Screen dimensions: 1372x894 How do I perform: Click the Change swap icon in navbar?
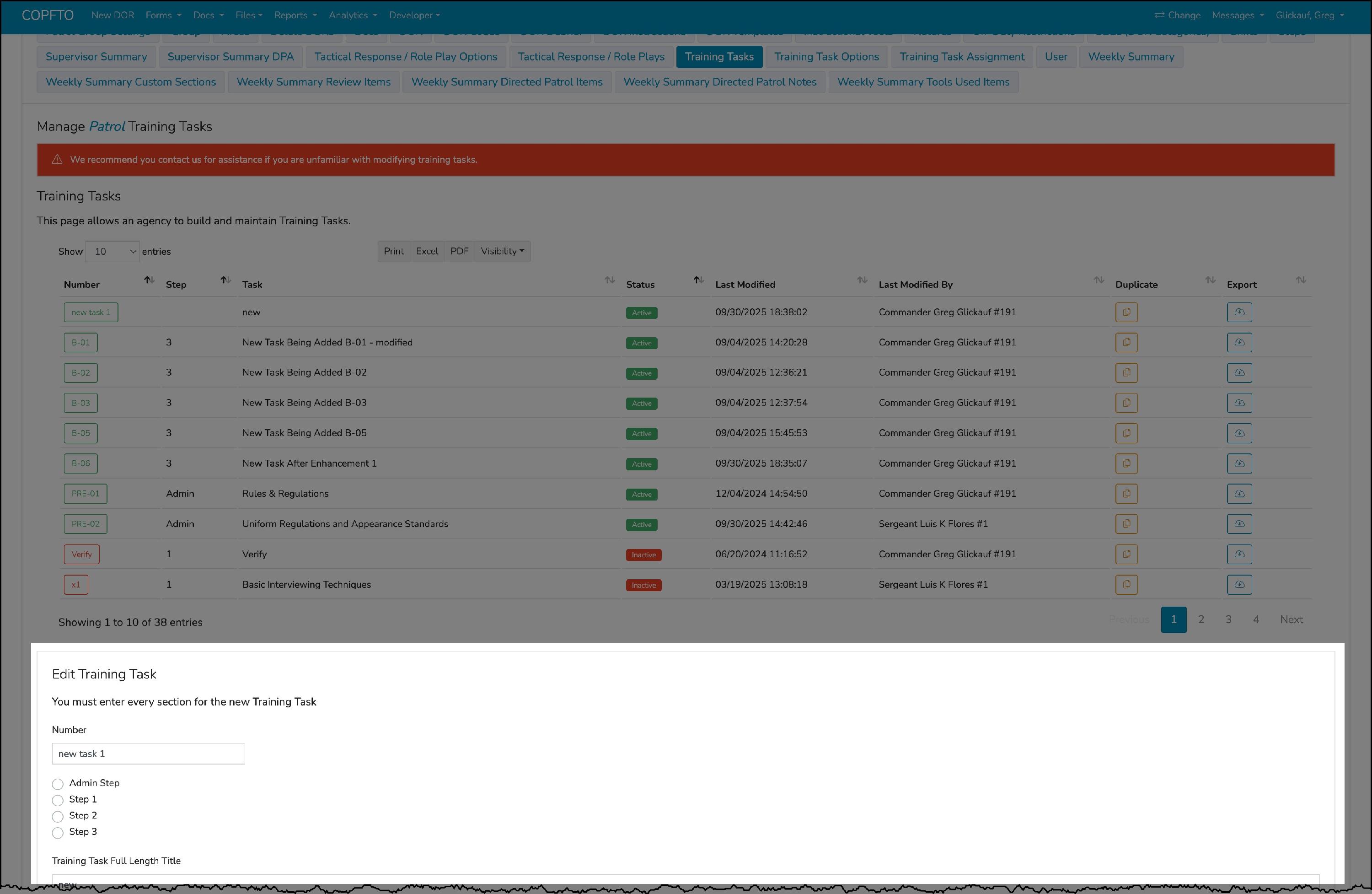1159,15
